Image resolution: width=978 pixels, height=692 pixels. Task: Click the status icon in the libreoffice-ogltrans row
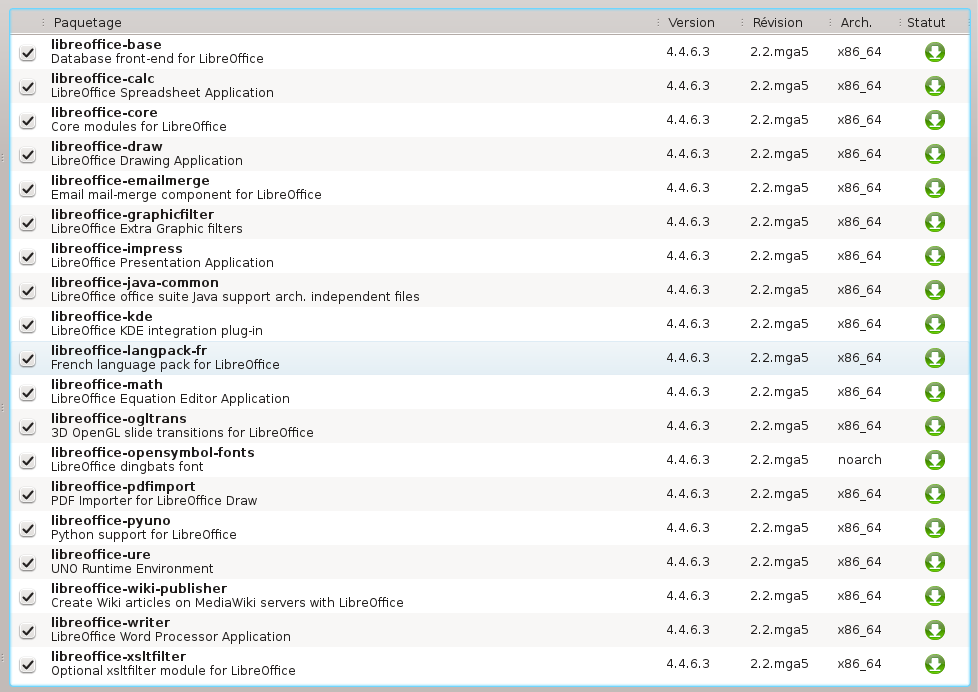934,426
